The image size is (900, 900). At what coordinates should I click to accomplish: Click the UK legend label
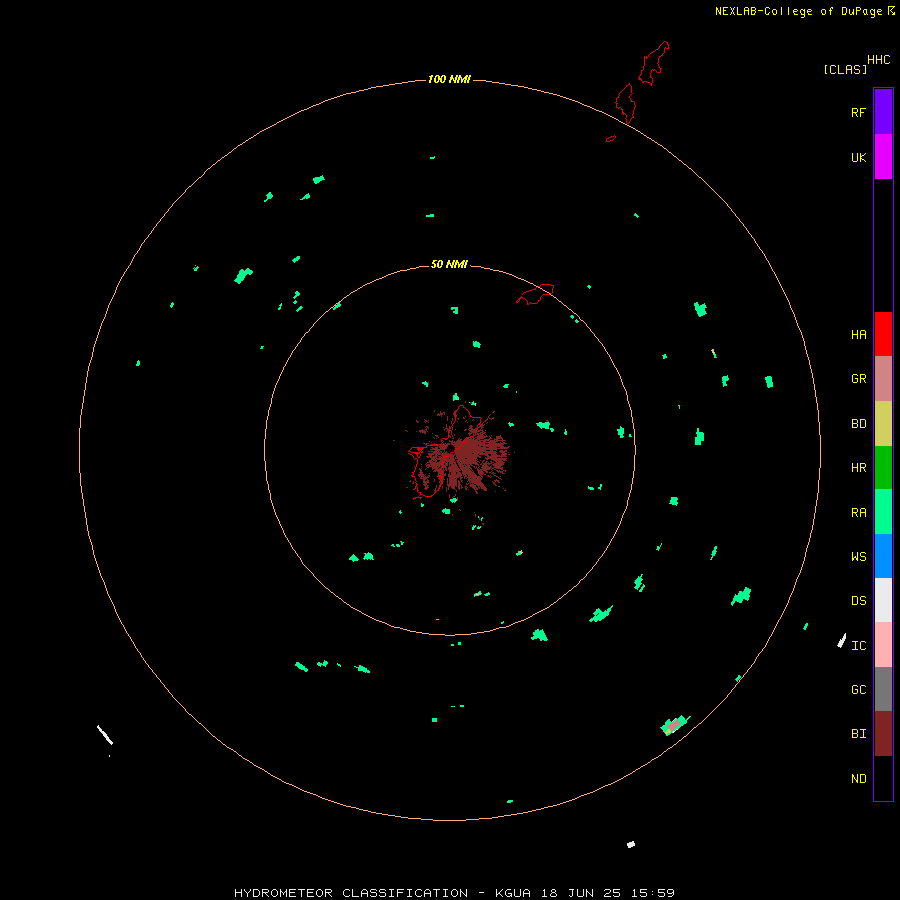(x=858, y=157)
